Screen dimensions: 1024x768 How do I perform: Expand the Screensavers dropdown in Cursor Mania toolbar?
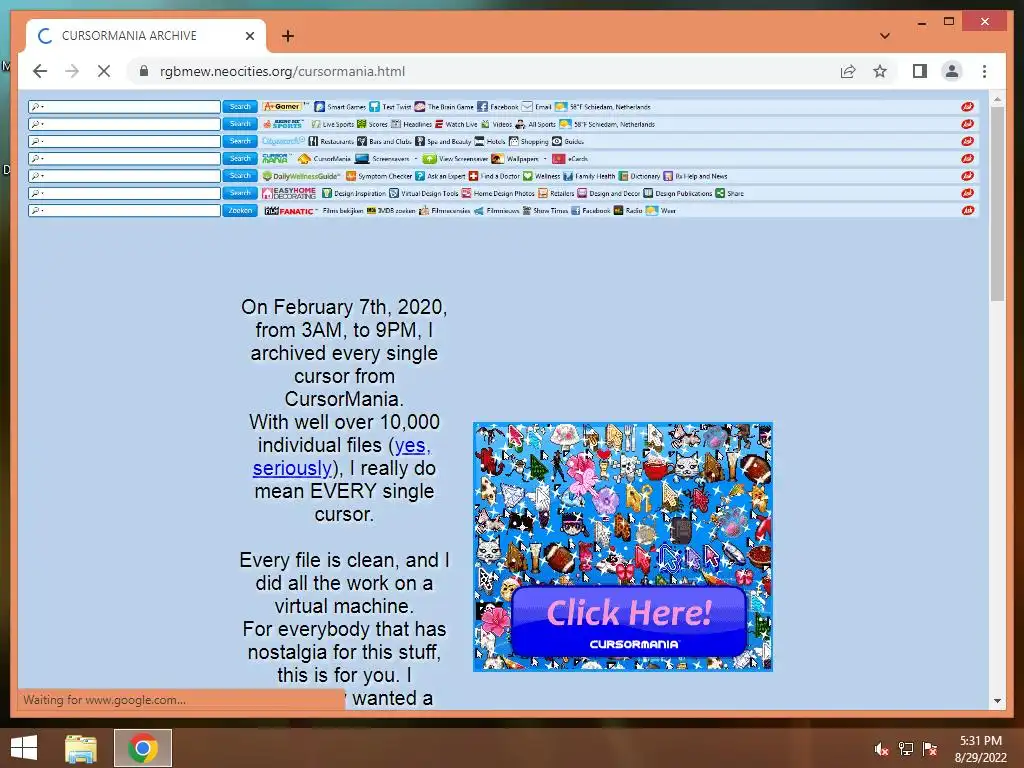click(x=415, y=159)
